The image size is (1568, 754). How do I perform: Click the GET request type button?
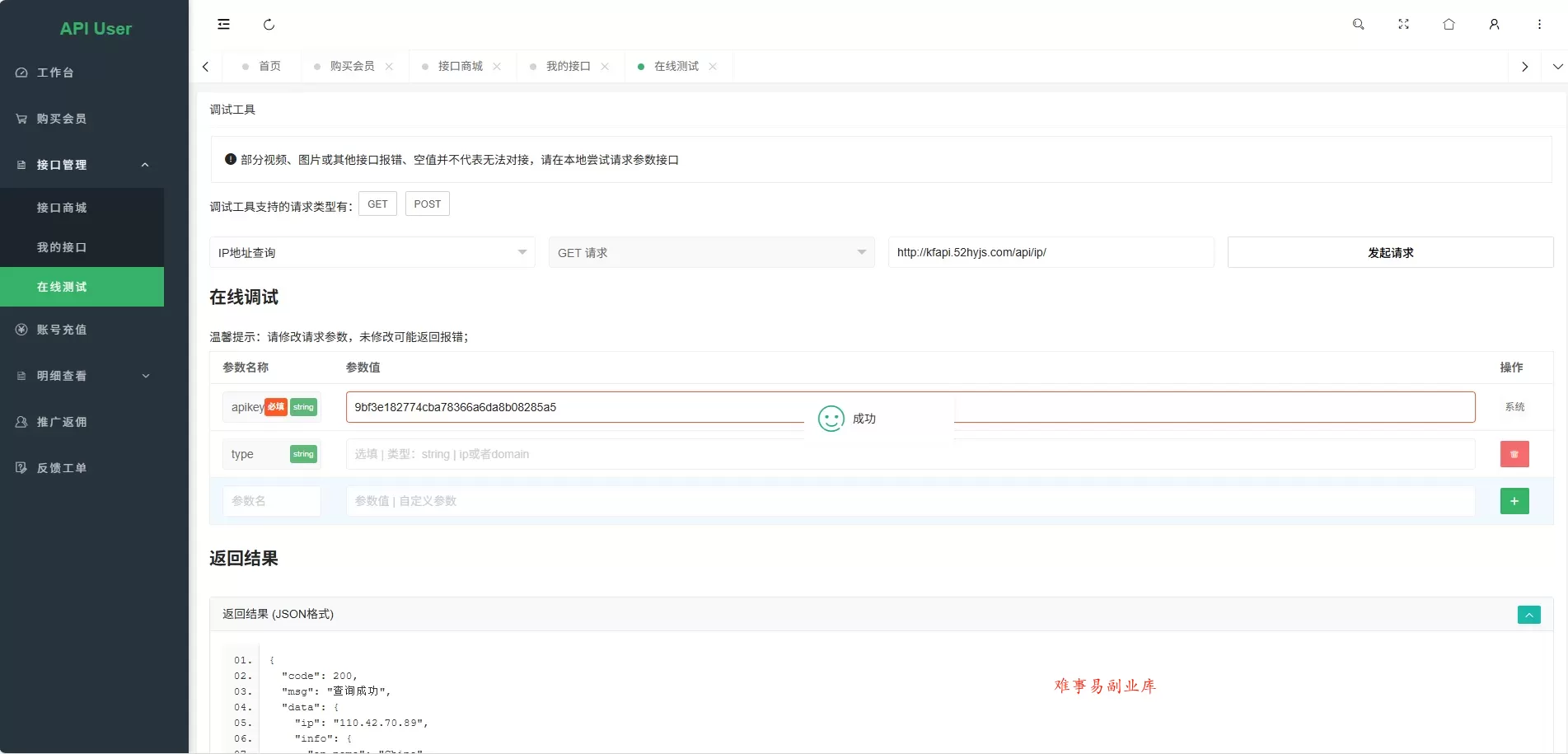pyautogui.click(x=377, y=204)
